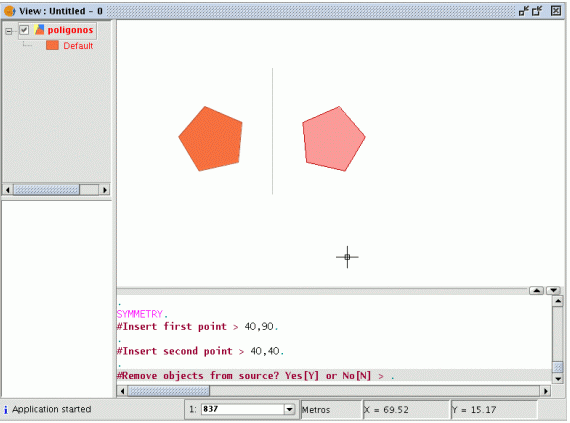Collapse the poligonos layer tree node

coord(9,31)
